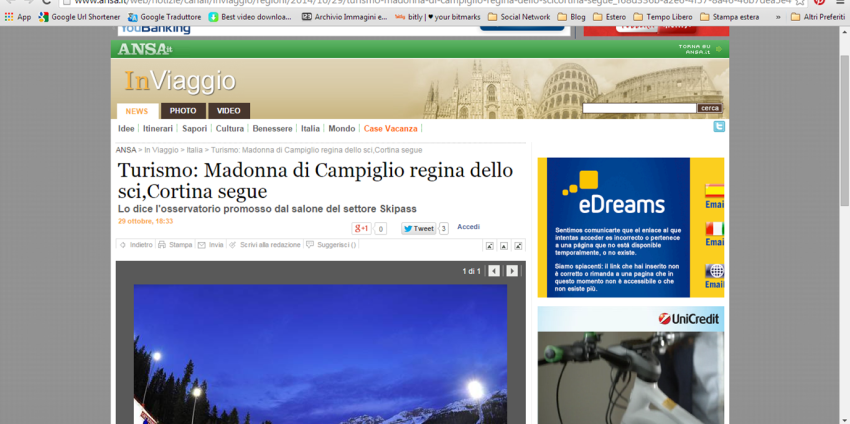Open bitly your bitmarks bookmark
This screenshot has height=424, width=850.
pos(438,17)
